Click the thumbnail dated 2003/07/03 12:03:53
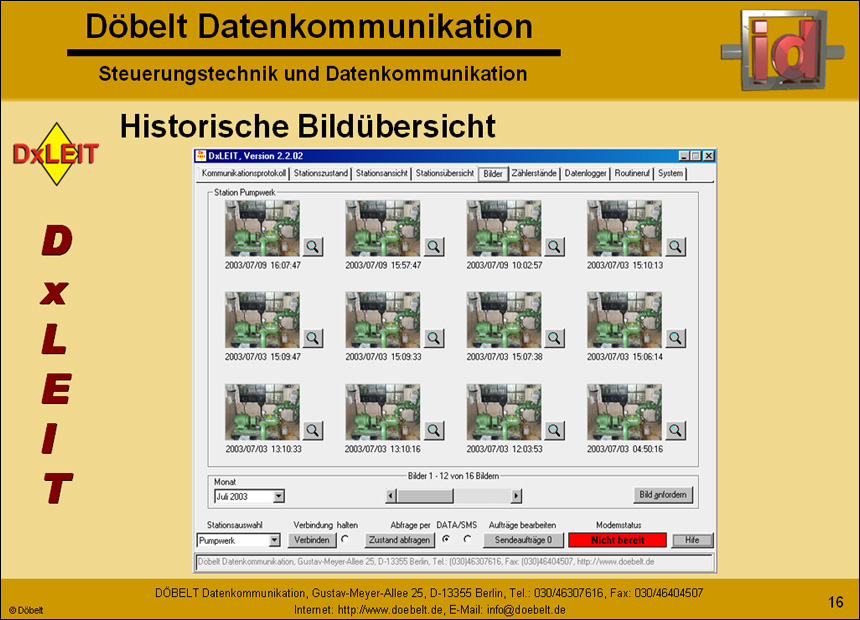The height and width of the screenshot is (620, 860). [505, 410]
